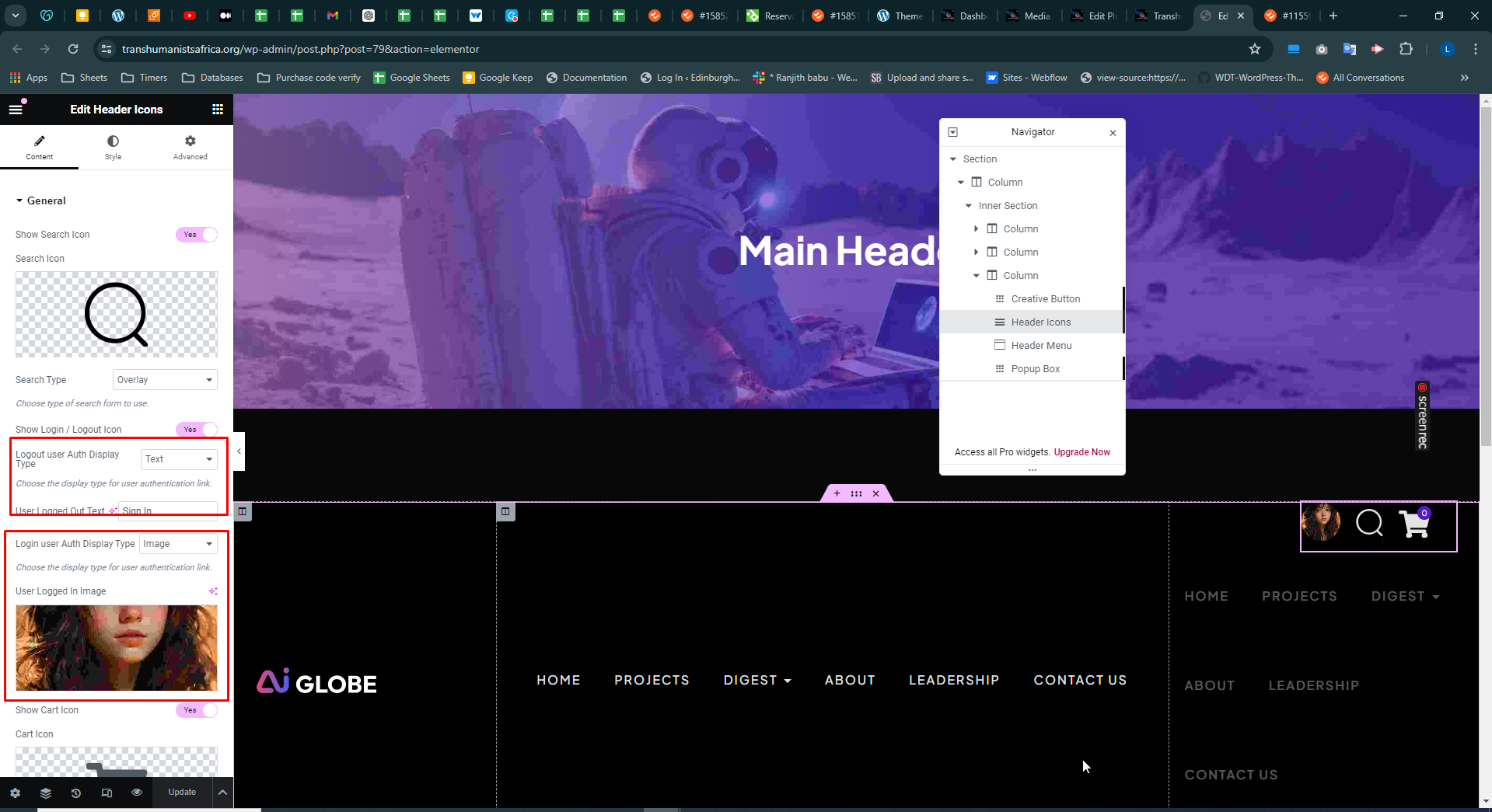
Task: Switch to the Style tab
Action: [114, 147]
